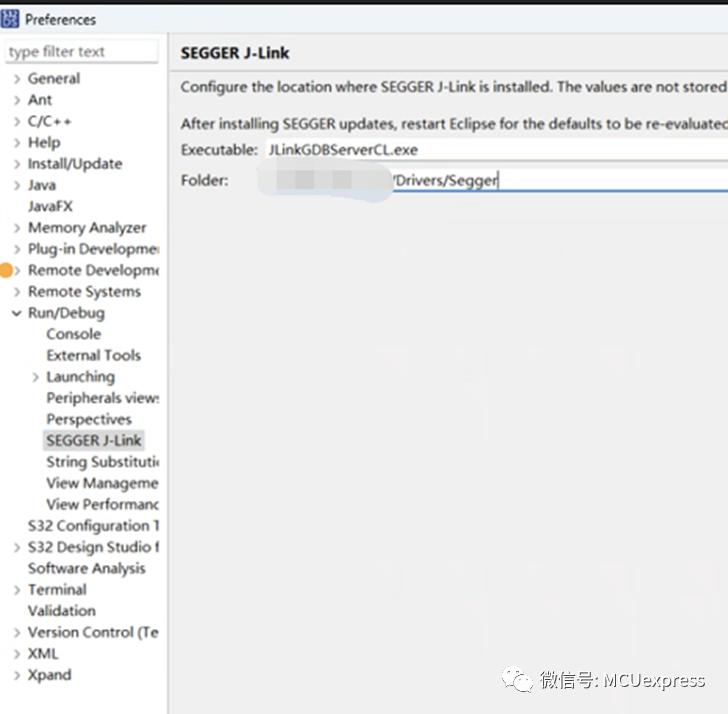Screen dimensions: 728x714
Task: Select the Perspectives entry
Action: [89, 420]
